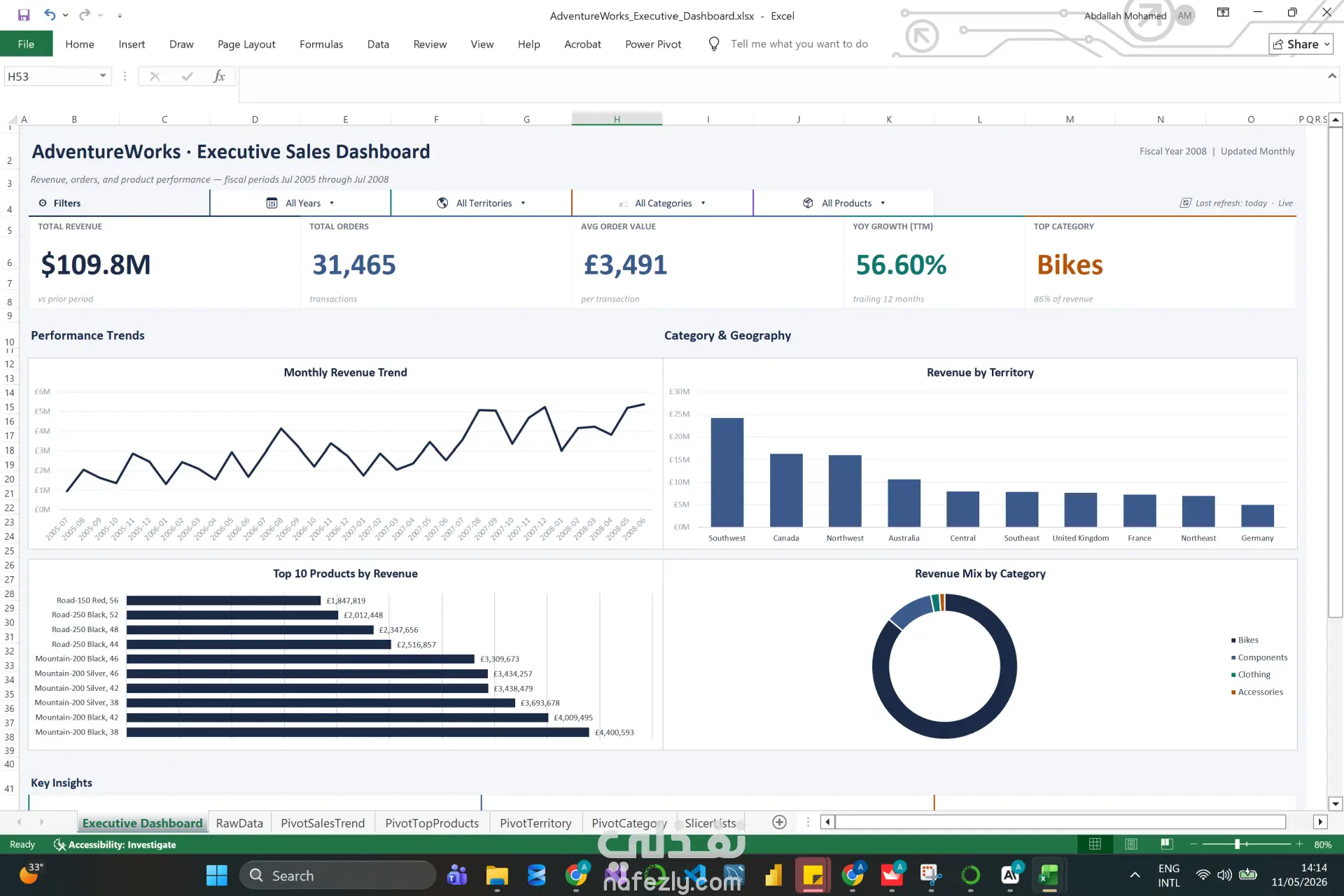Open the Name Box dropdown arrow

pyautogui.click(x=103, y=76)
